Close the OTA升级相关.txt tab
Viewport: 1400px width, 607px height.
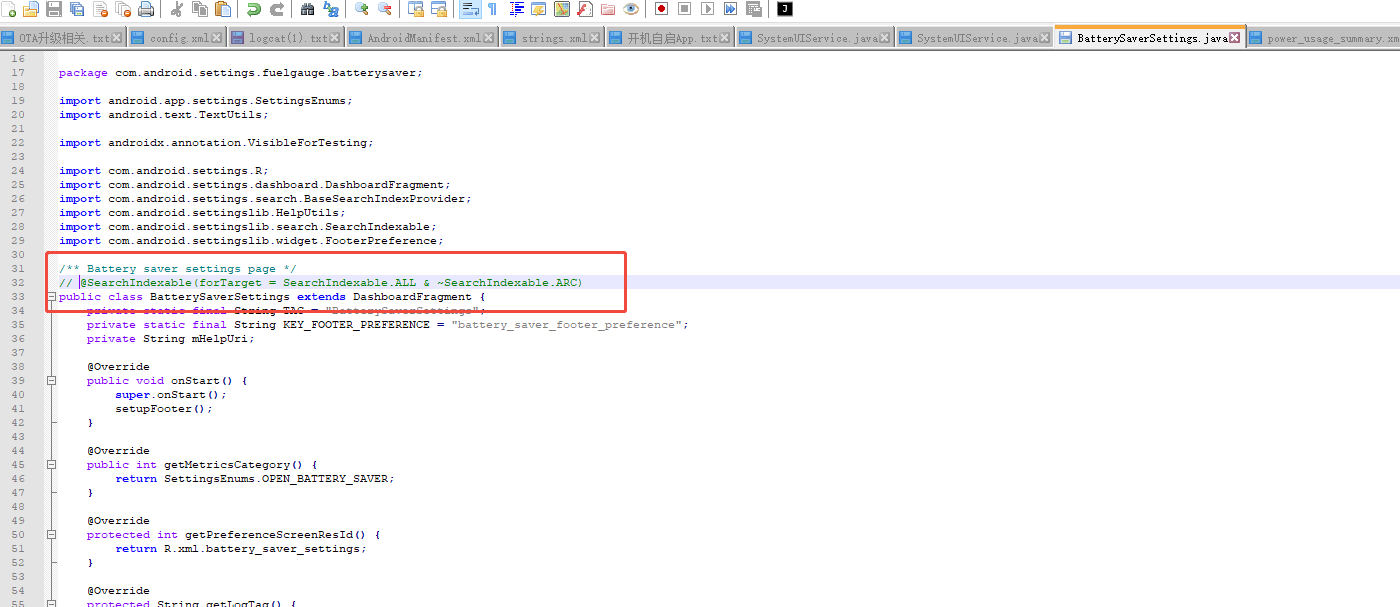(x=117, y=38)
